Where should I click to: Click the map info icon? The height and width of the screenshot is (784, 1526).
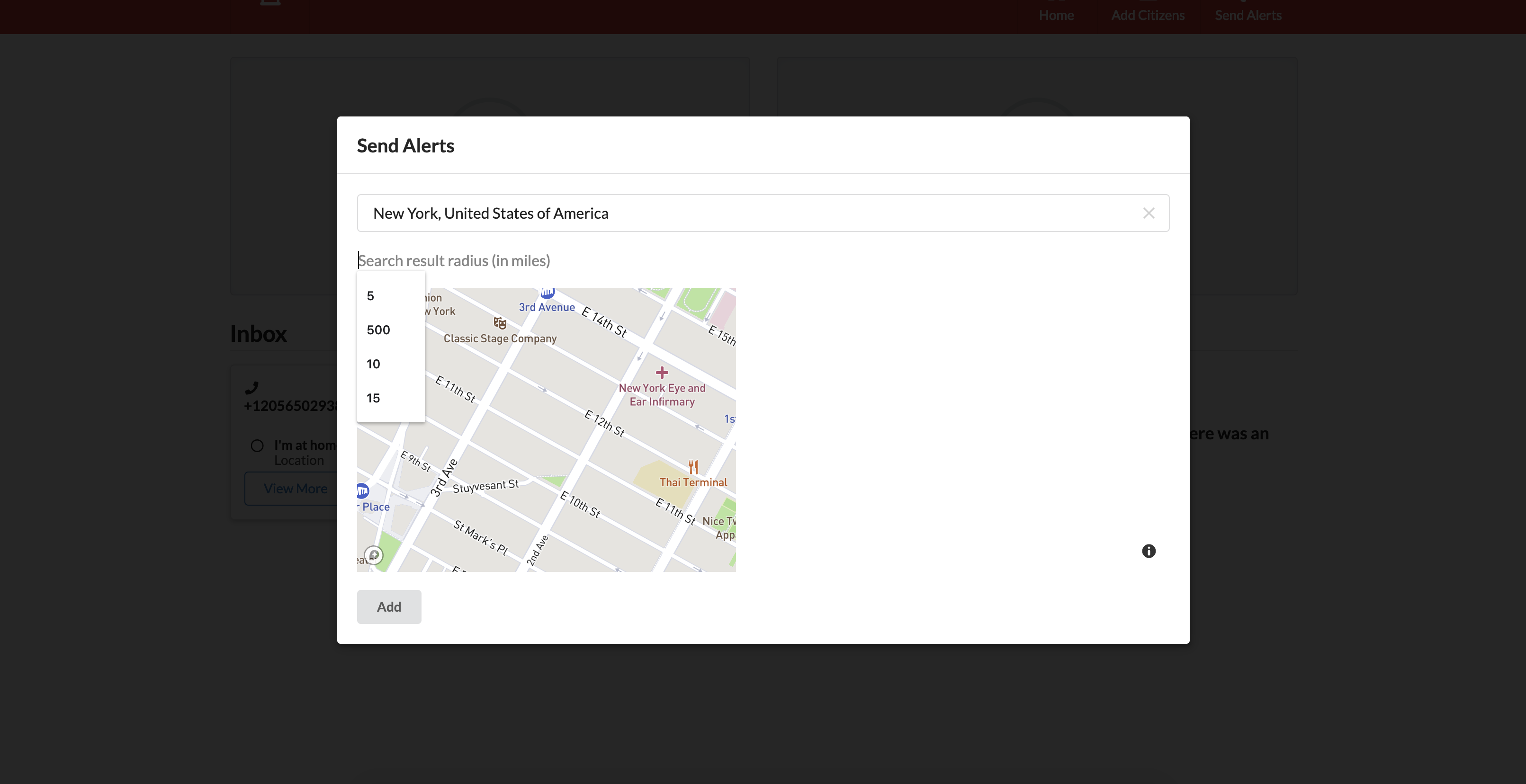coord(1148,551)
